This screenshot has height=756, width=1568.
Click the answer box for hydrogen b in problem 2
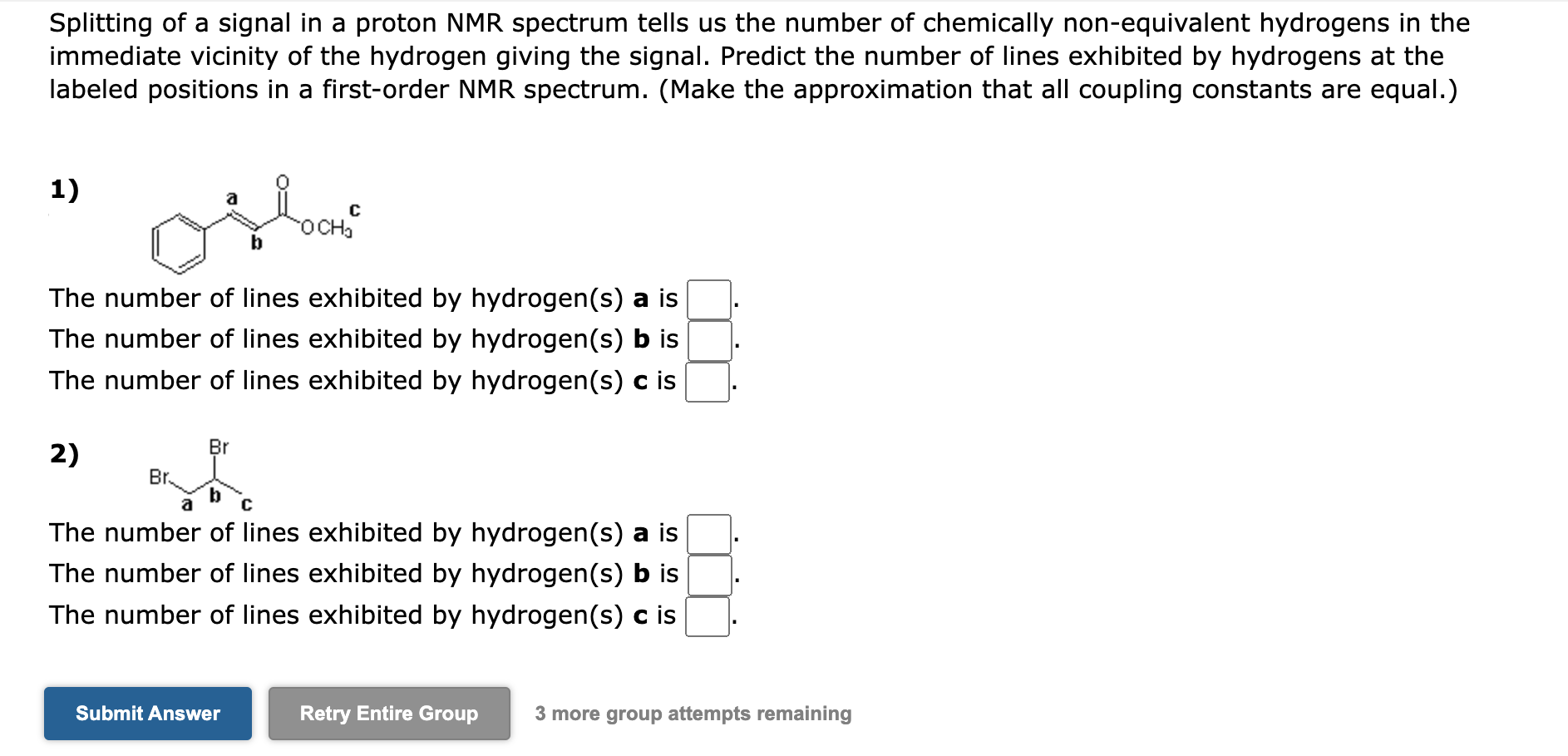[708, 574]
